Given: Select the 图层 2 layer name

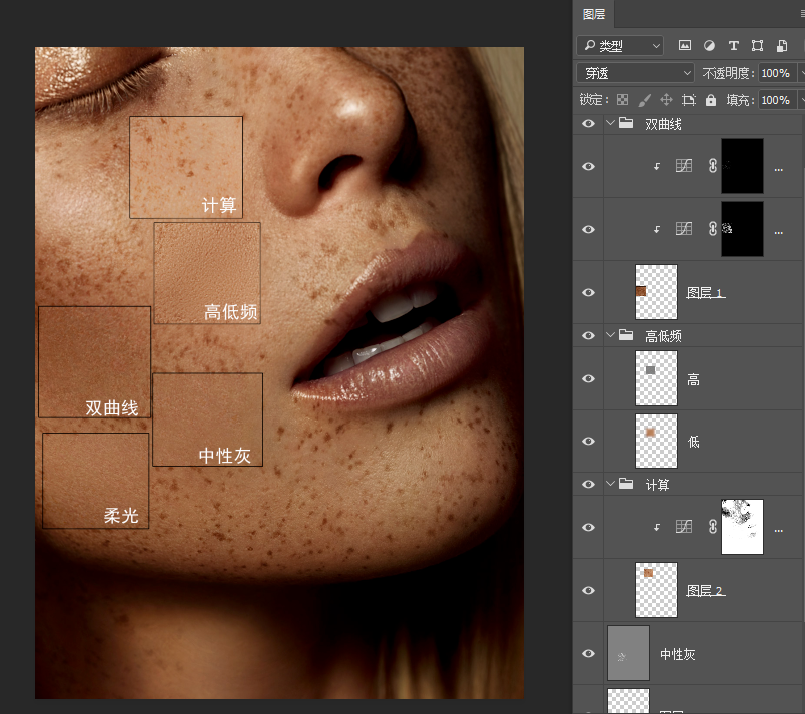Looking at the screenshot, I should (705, 591).
